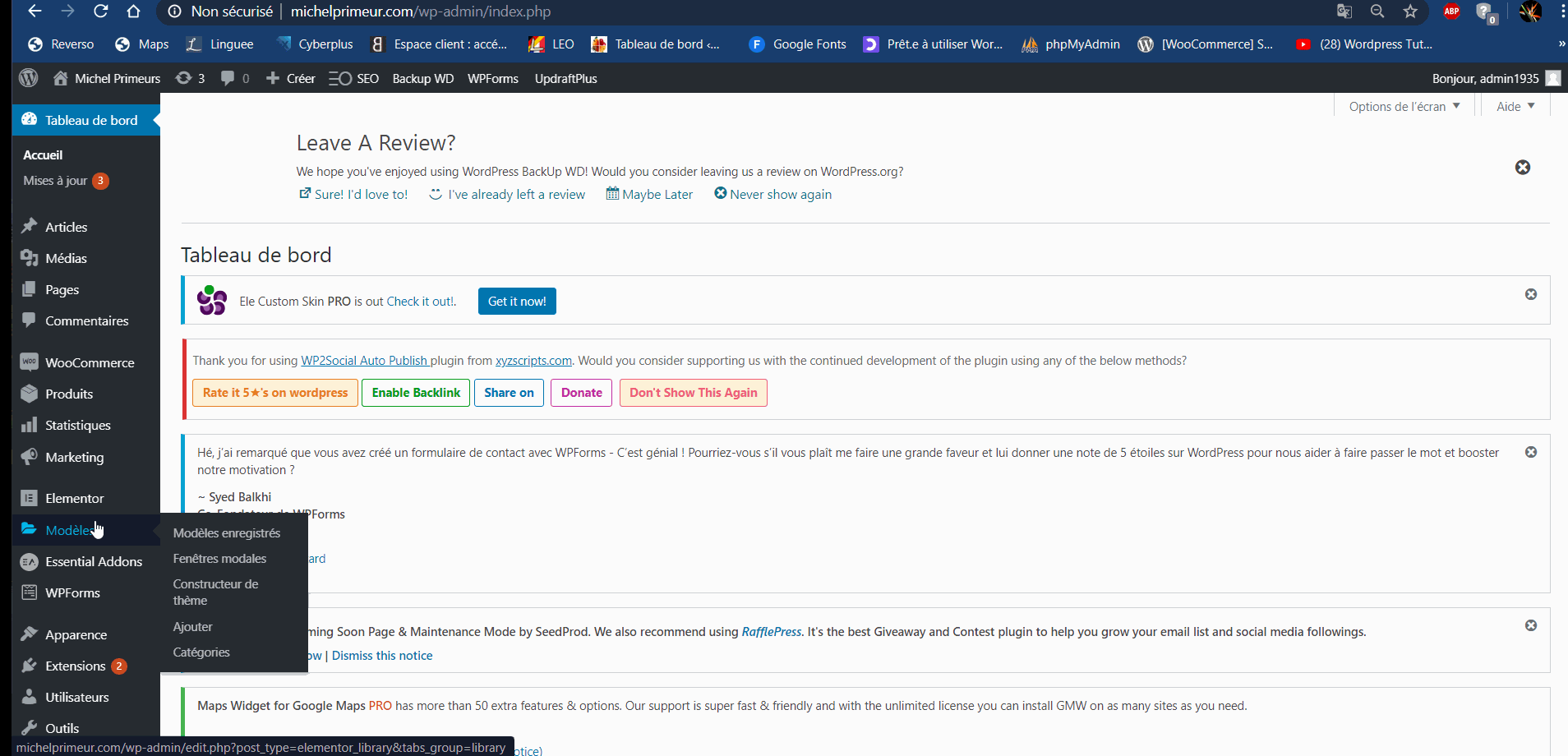Open the Médias library icon menu
The height and width of the screenshot is (756, 1568).
(x=30, y=257)
